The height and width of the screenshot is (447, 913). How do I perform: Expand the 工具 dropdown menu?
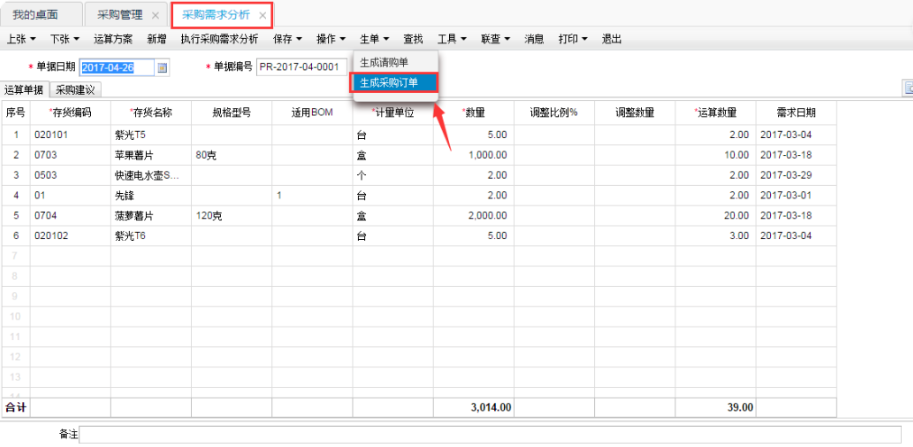[452, 39]
